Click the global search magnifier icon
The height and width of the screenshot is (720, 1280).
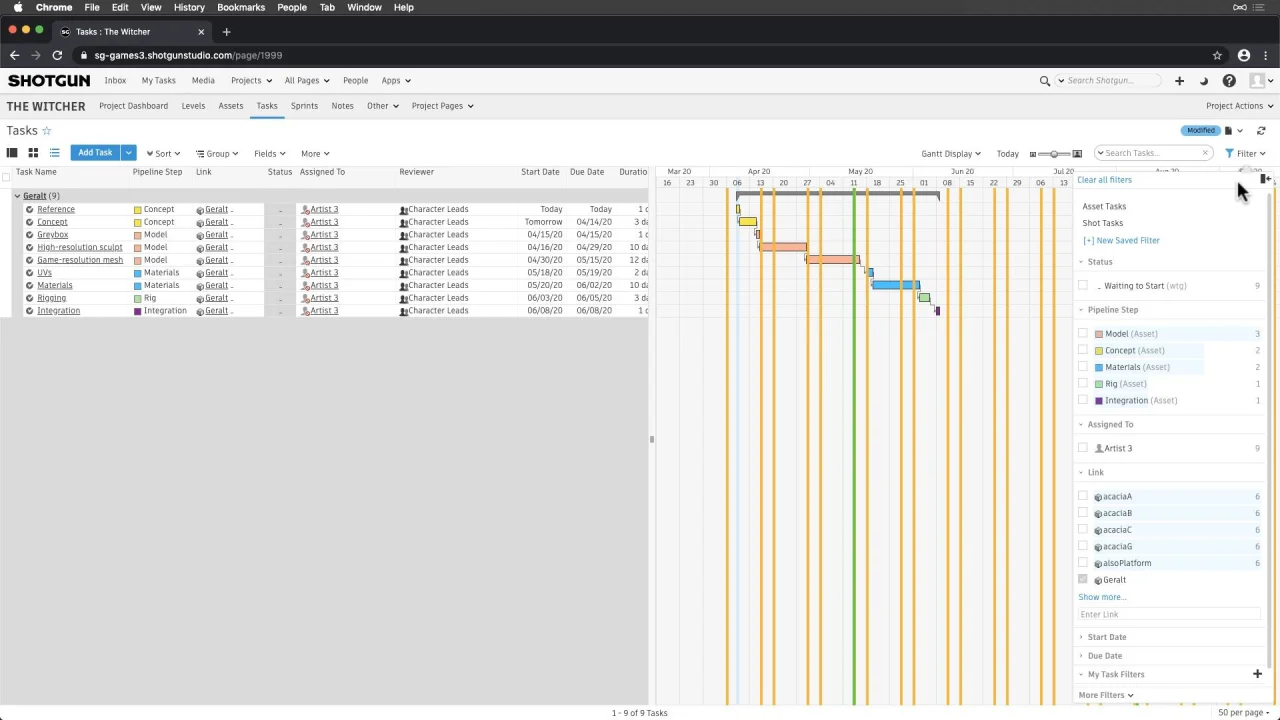pos(1045,81)
